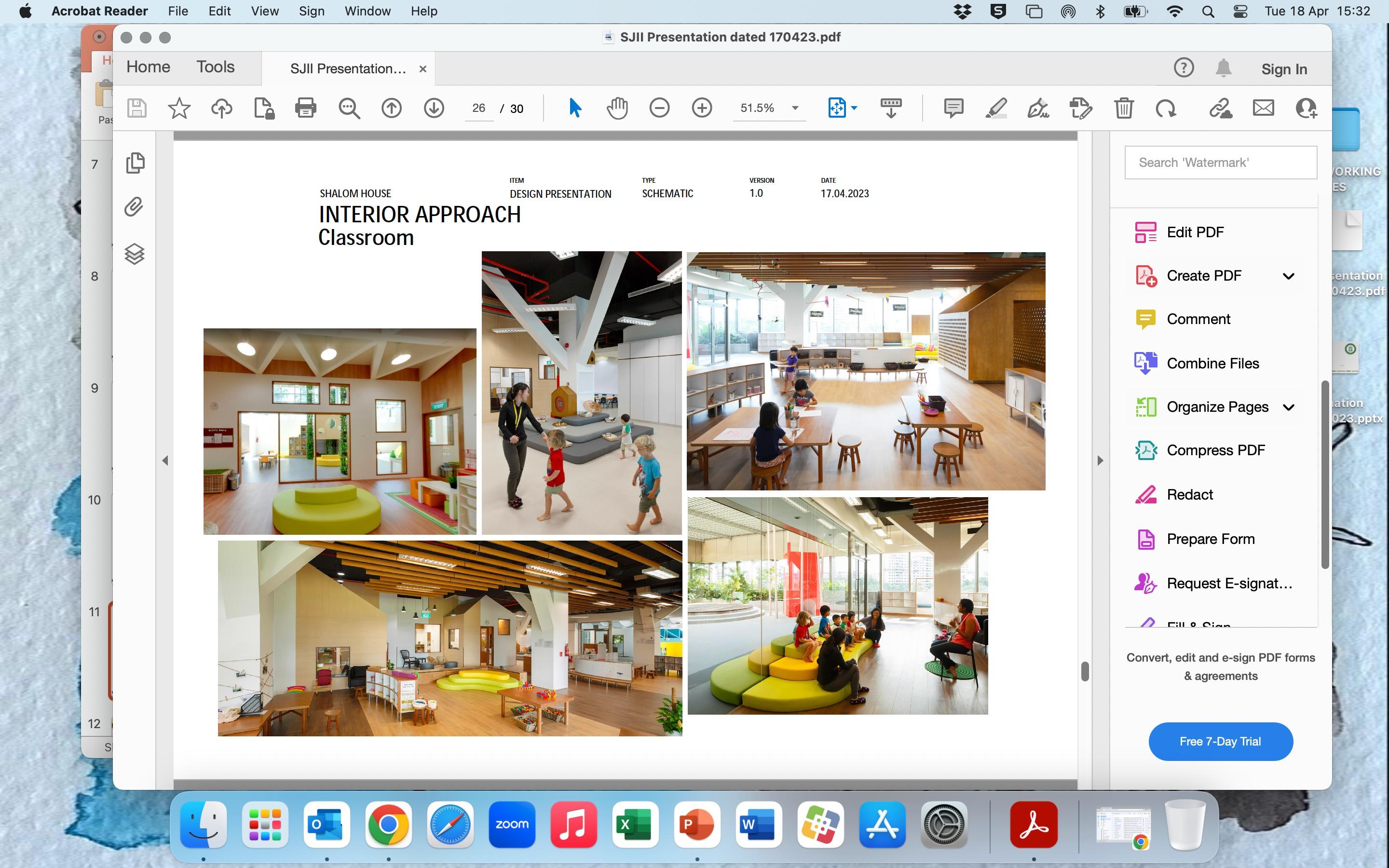Select the Hand pan tool
The height and width of the screenshot is (868, 1389).
point(617,108)
